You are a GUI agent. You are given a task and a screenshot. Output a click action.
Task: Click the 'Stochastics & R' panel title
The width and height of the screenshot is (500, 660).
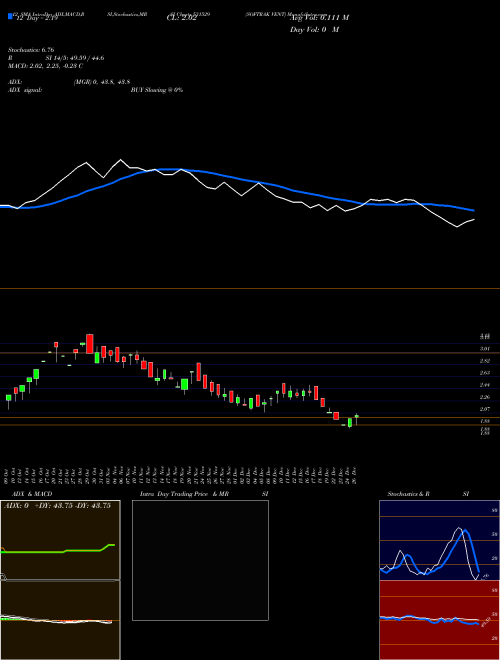click(x=409, y=494)
